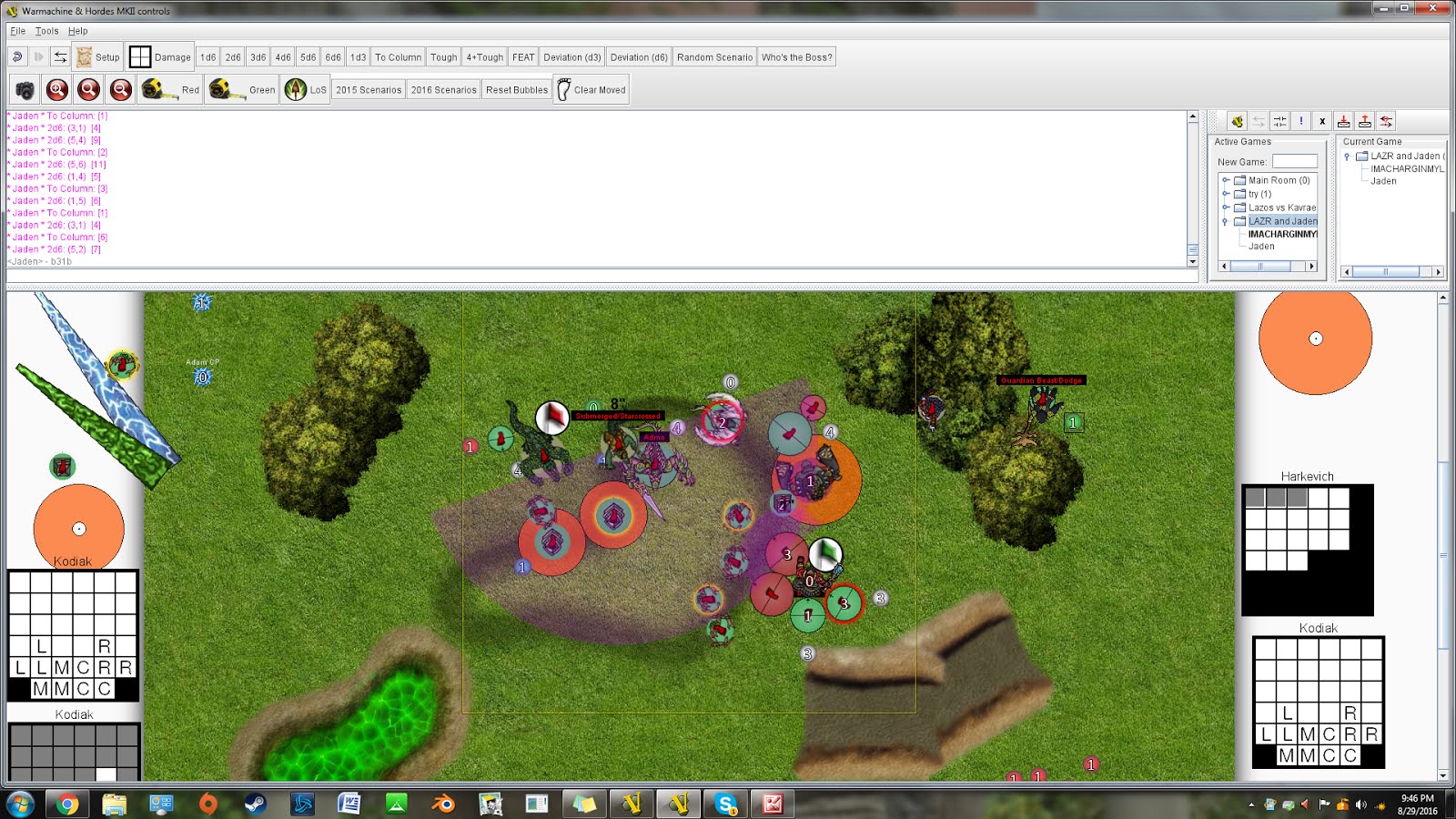Open the 2016 Scenarios button
This screenshot has width=1456, height=819.
(443, 89)
